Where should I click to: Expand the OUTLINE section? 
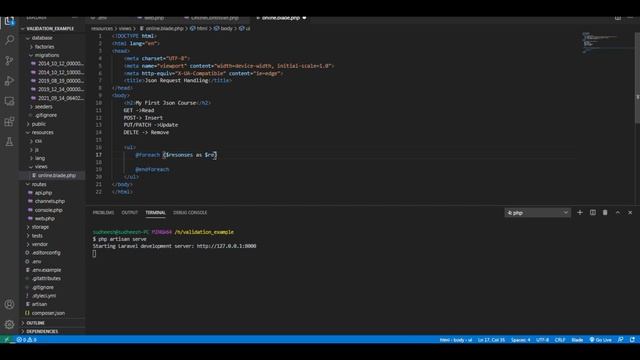(36, 323)
